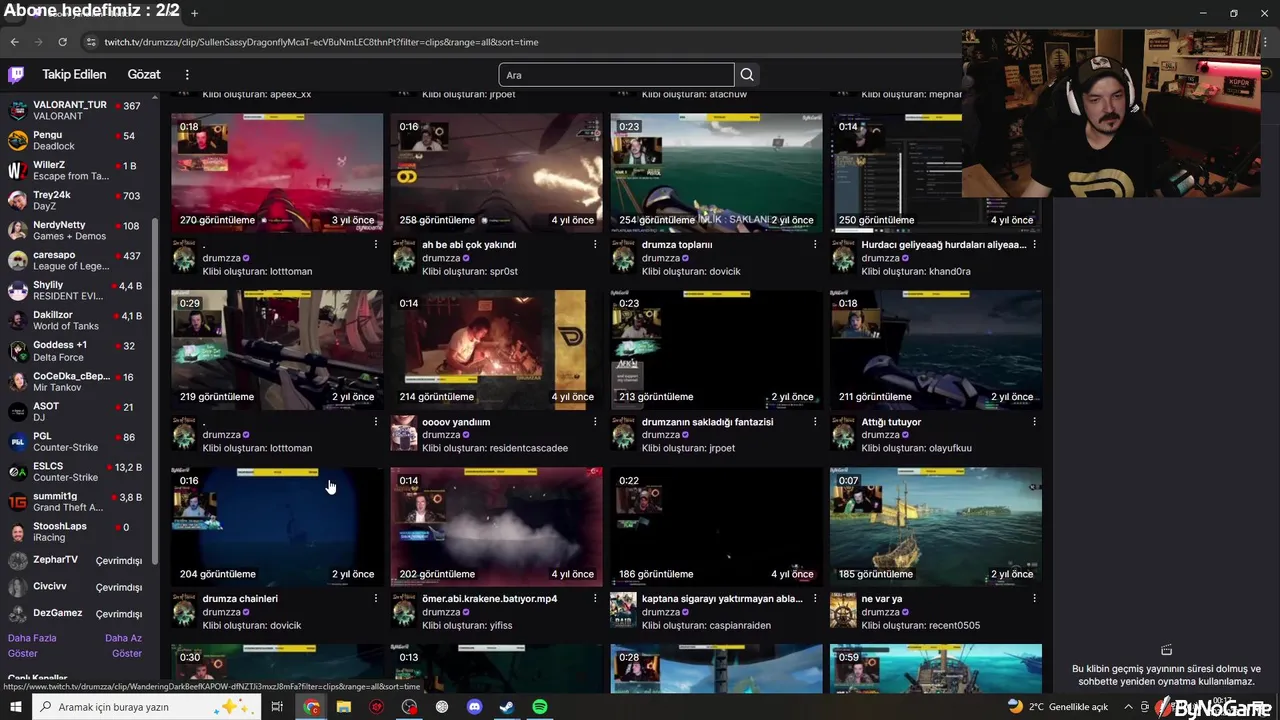The image size is (1280, 720).
Task: Show hidden system tray icons chevron
Action: click(1130, 707)
